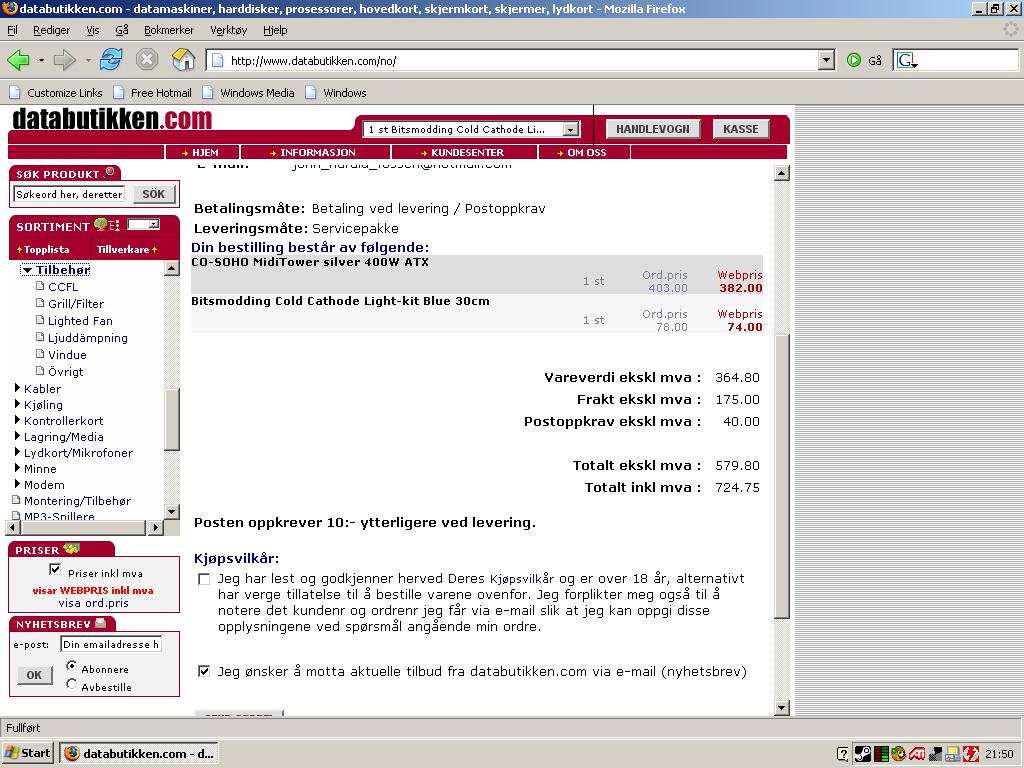This screenshot has height=768, width=1024.
Task: Expand the Kontrollerkort category
Action: pos(18,420)
